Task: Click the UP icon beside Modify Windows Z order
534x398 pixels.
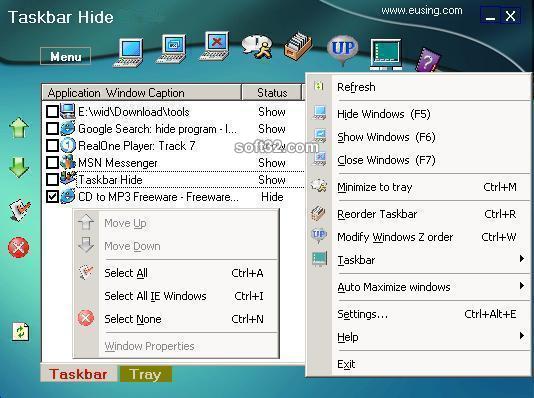Action: 319,236
